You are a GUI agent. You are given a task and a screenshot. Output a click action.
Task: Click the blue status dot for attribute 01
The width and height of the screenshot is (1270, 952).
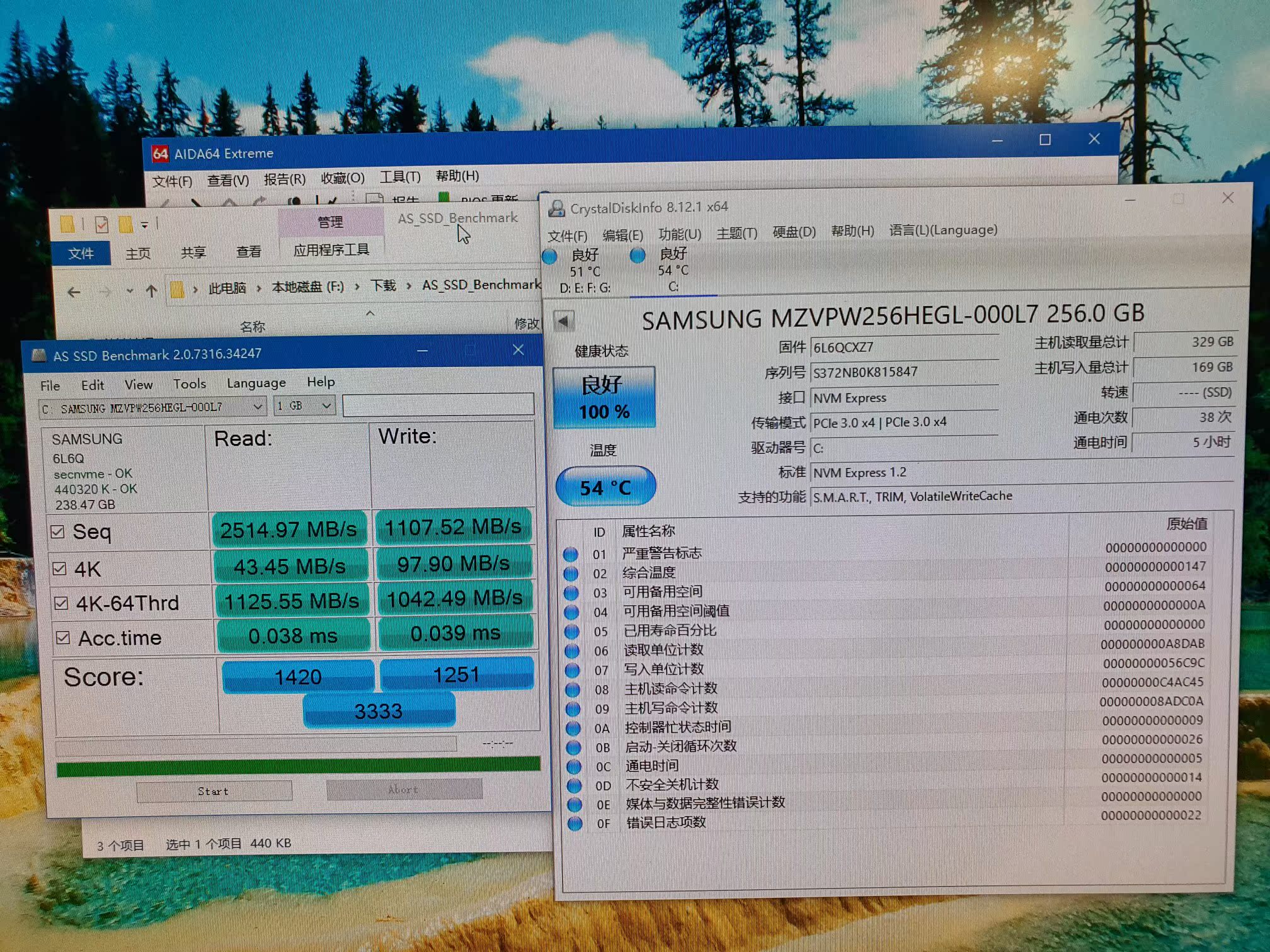(571, 554)
